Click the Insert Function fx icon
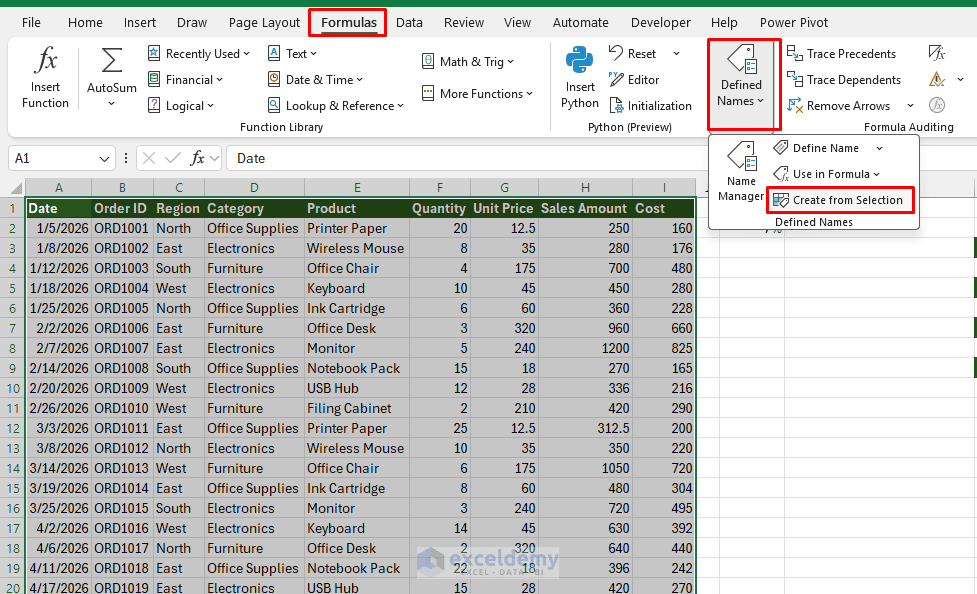 tap(45, 60)
